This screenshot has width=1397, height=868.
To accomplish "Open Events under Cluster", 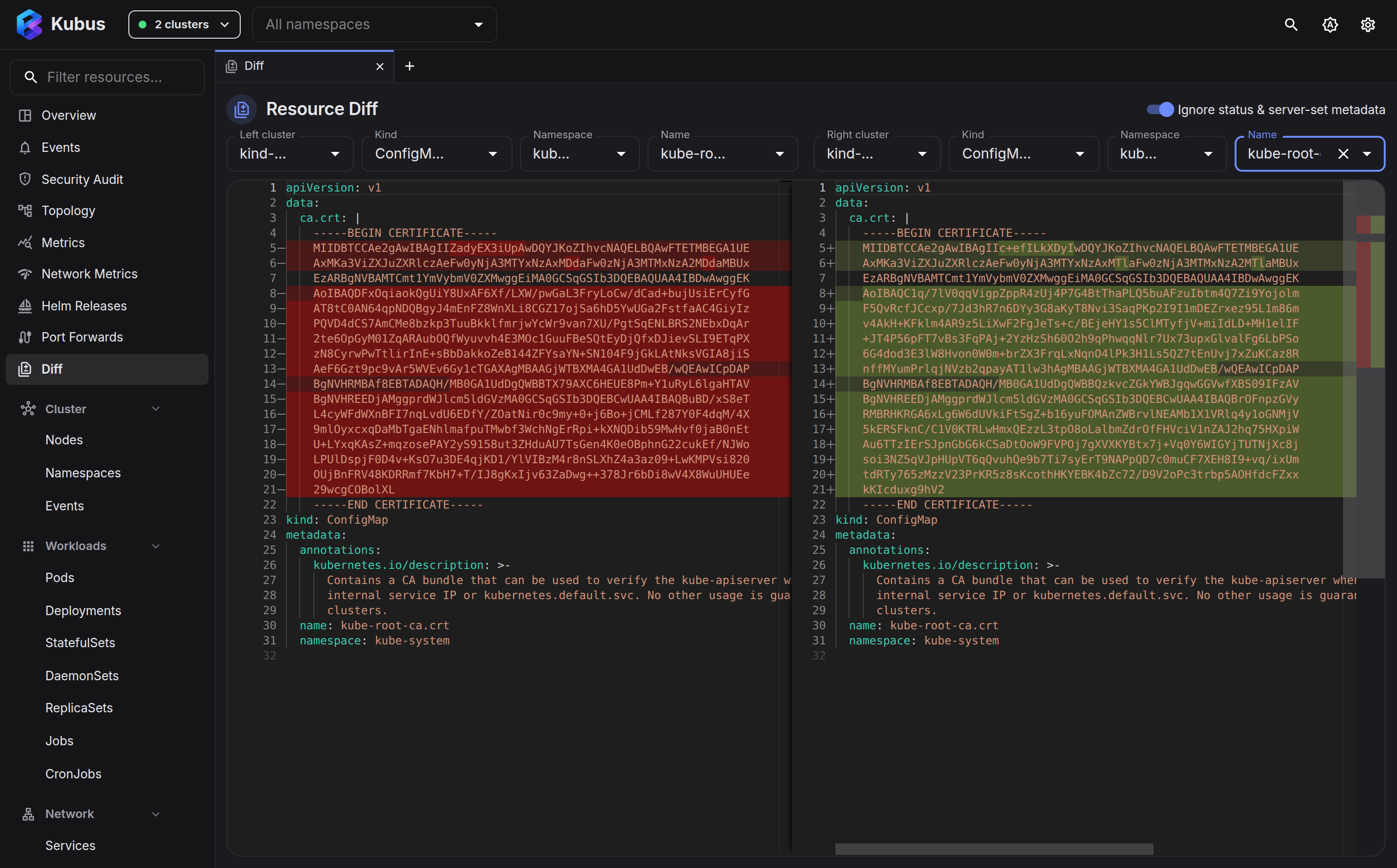I will pos(64,506).
